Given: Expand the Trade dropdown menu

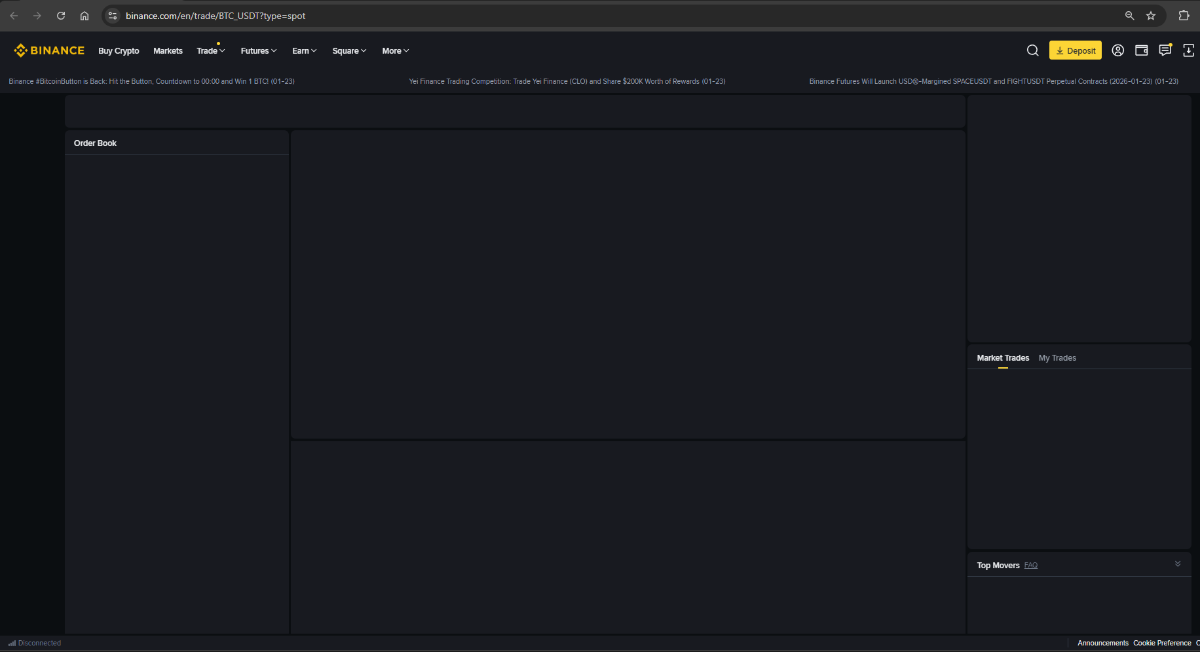Looking at the screenshot, I should [x=211, y=51].
